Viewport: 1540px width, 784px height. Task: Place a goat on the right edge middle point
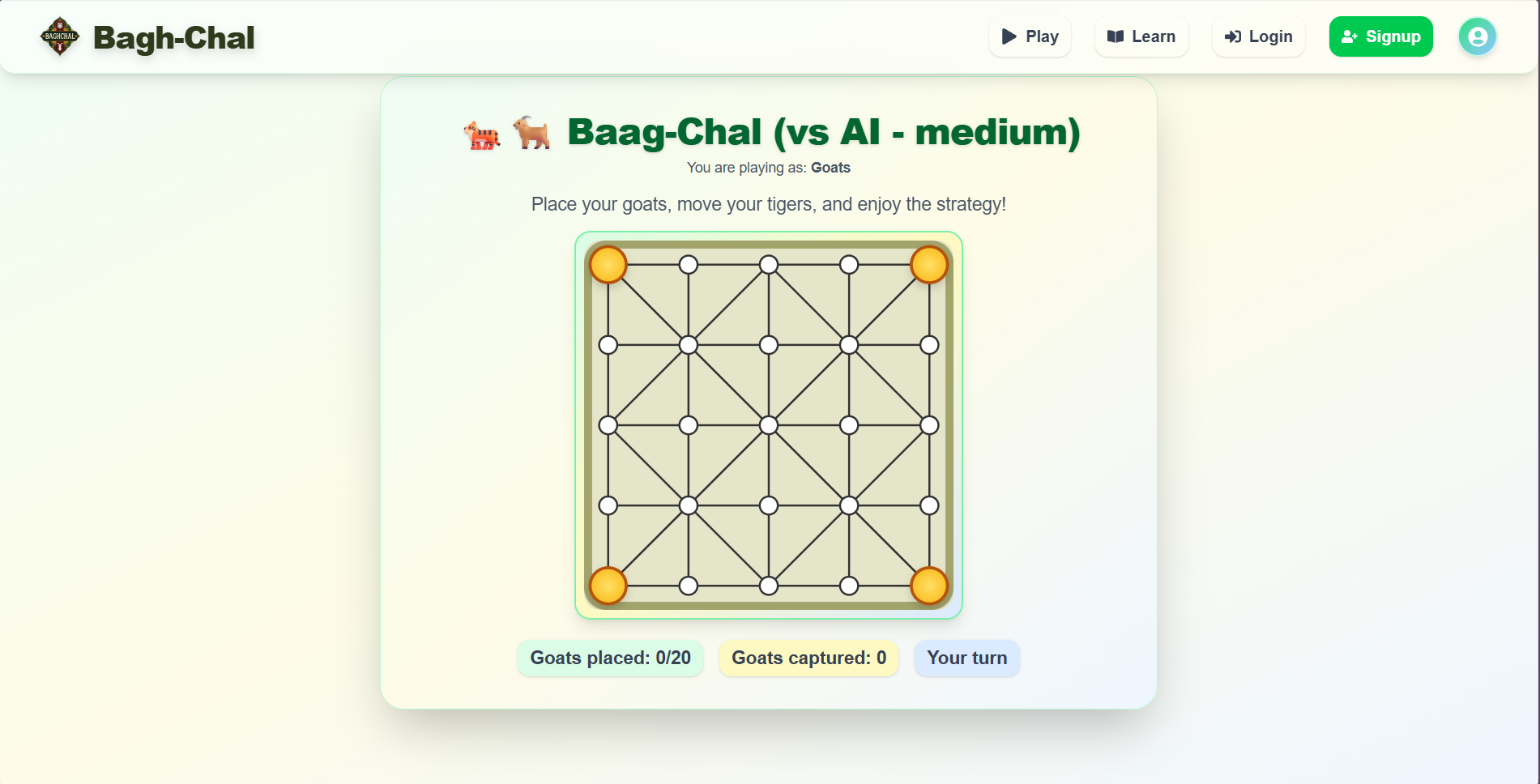coord(929,425)
